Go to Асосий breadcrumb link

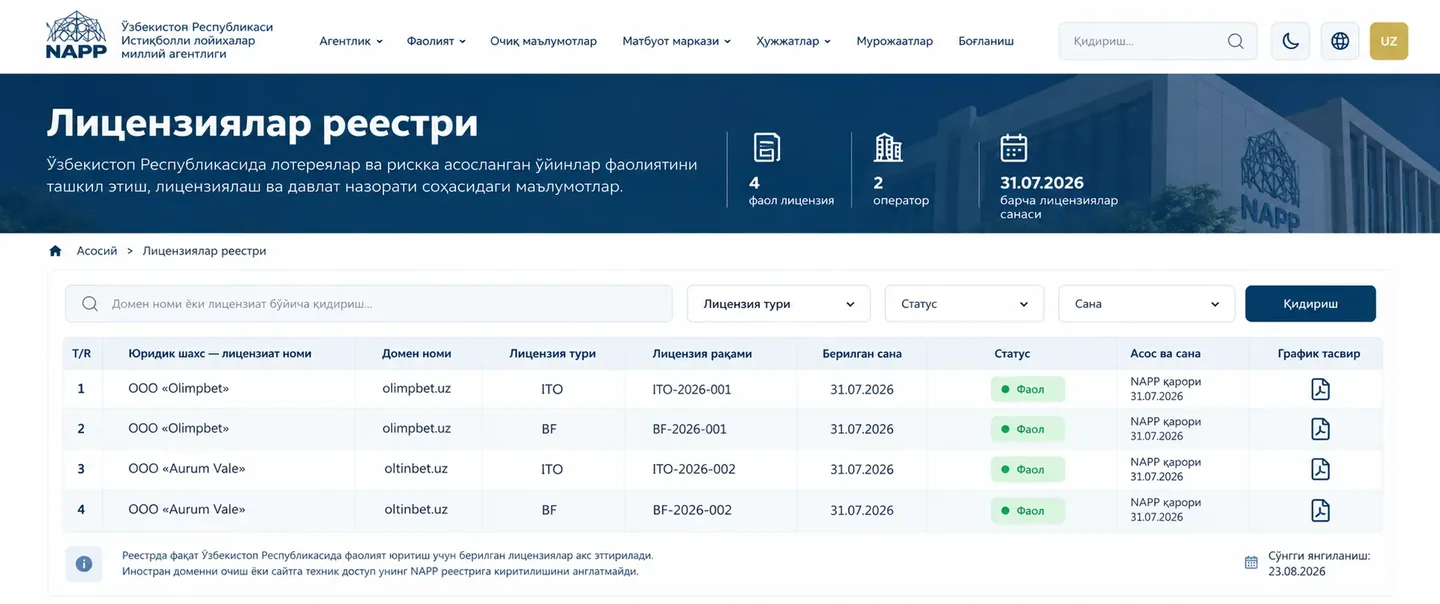tap(97, 251)
